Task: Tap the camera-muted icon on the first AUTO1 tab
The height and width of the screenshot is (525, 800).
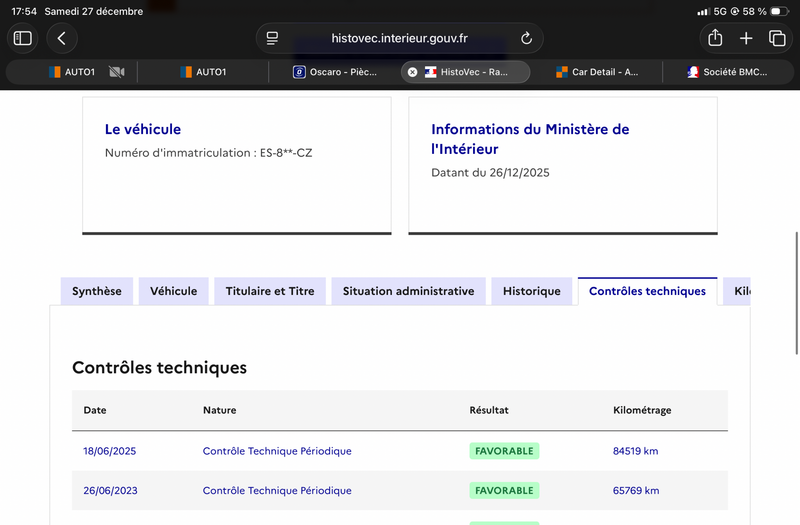Action: [x=116, y=72]
